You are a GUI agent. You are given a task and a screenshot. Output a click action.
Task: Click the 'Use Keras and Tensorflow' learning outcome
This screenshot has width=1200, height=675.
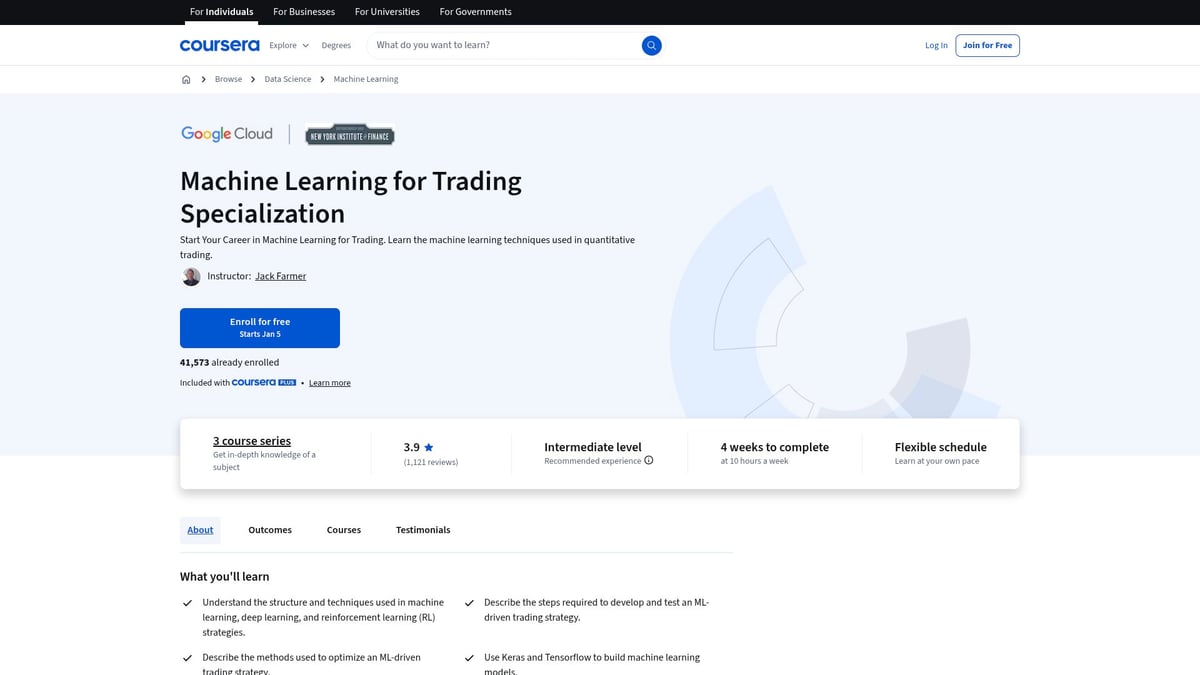click(x=592, y=664)
